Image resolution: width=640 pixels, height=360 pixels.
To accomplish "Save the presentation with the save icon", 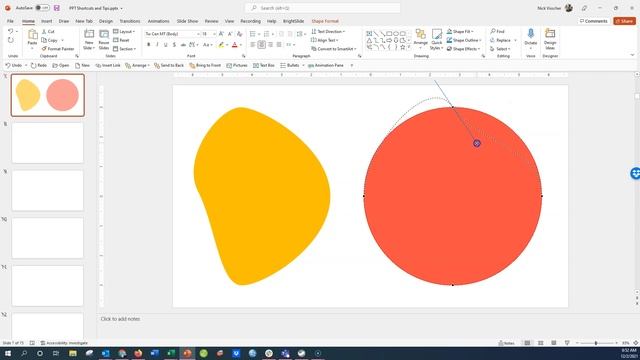I will 57,8.
